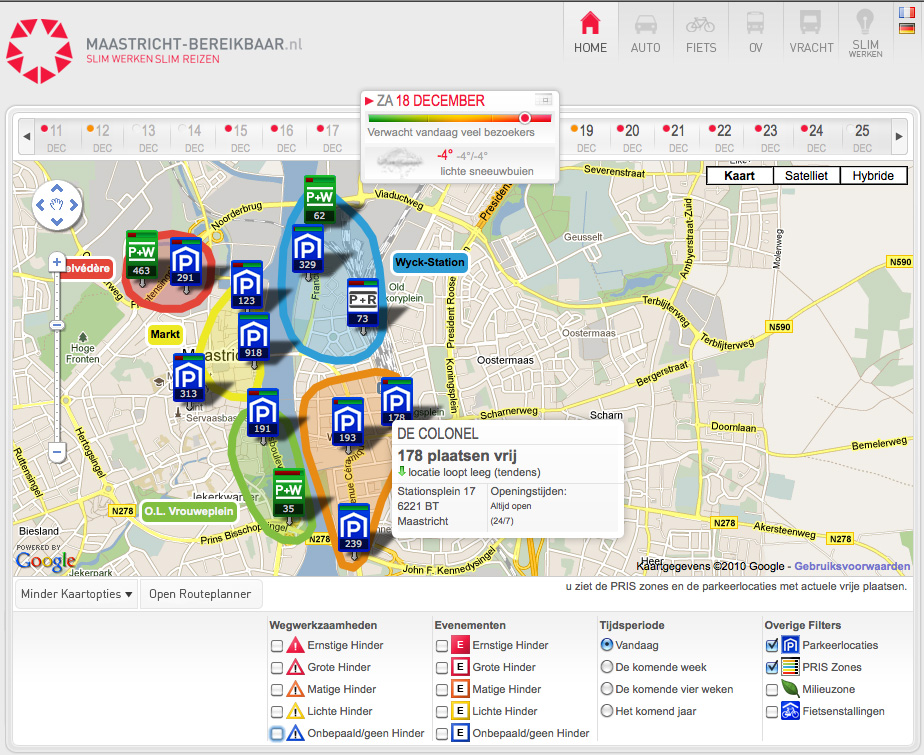Click the Wyck-Station zone label
The width and height of the screenshot is (924, 755).
tap(430, 262)
